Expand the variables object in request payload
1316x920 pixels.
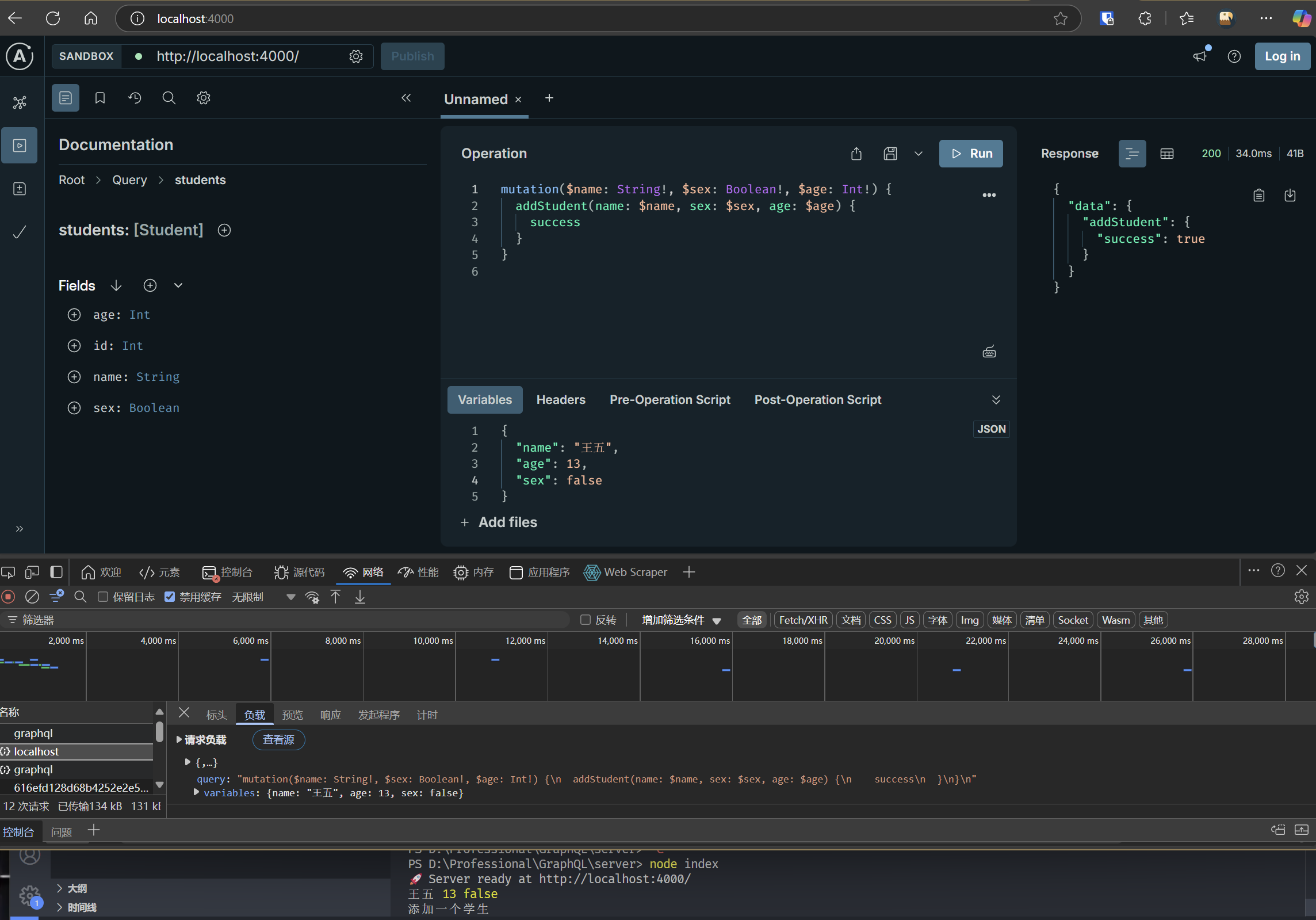coord(196,792)
